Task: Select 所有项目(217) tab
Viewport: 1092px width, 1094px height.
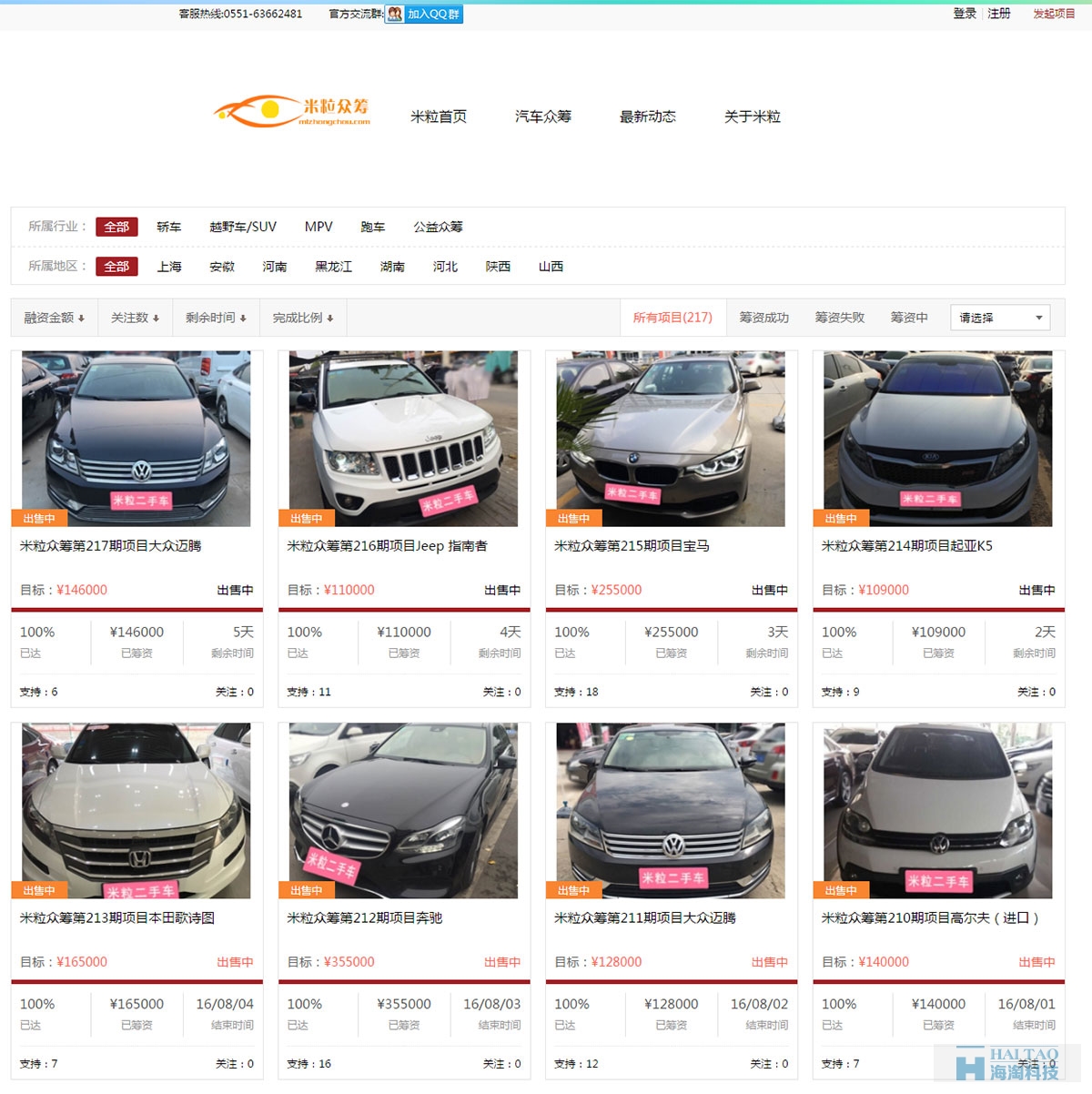Action: click(672, 318)
